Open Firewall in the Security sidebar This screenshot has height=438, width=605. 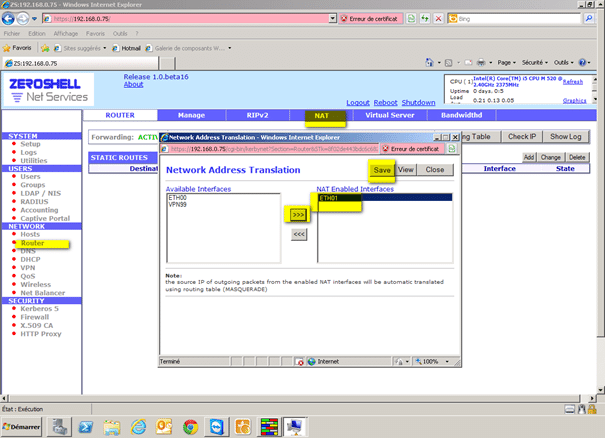(35, 317)
